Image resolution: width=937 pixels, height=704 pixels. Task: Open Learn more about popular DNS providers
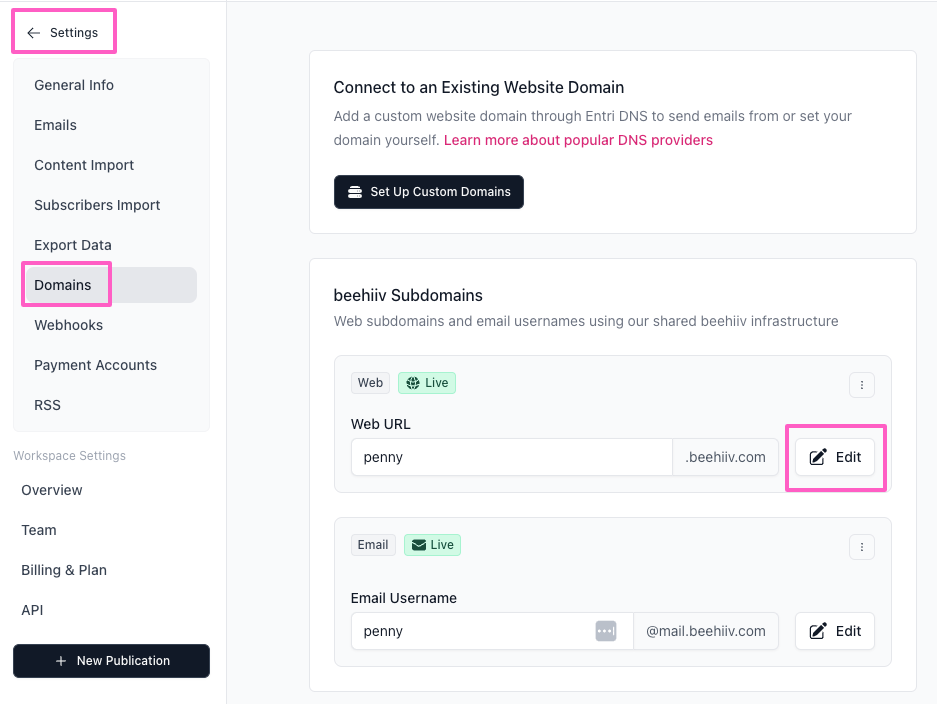click(578, 140)
